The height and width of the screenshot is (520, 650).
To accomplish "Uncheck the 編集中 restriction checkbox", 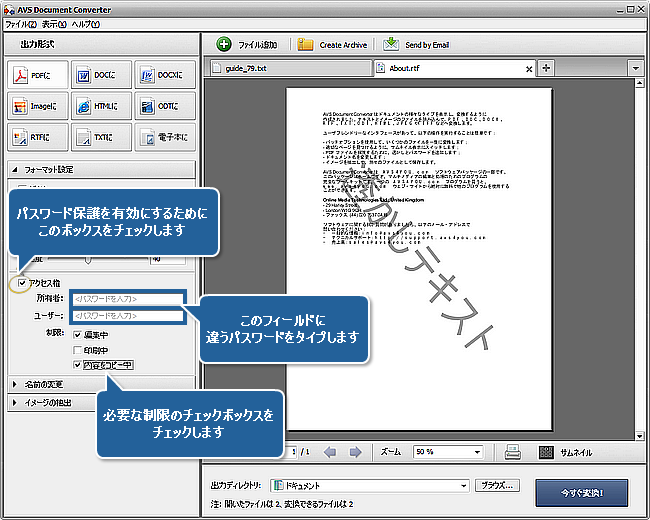I will tap(79, 334).
